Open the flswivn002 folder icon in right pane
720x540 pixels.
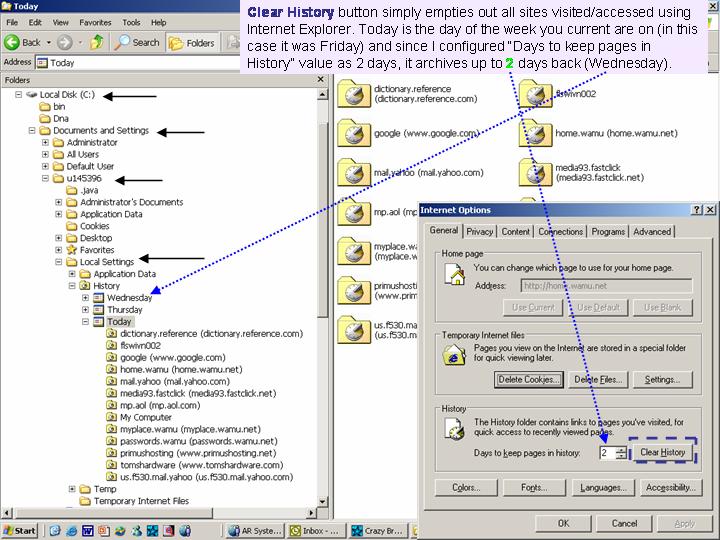[535, 93]
